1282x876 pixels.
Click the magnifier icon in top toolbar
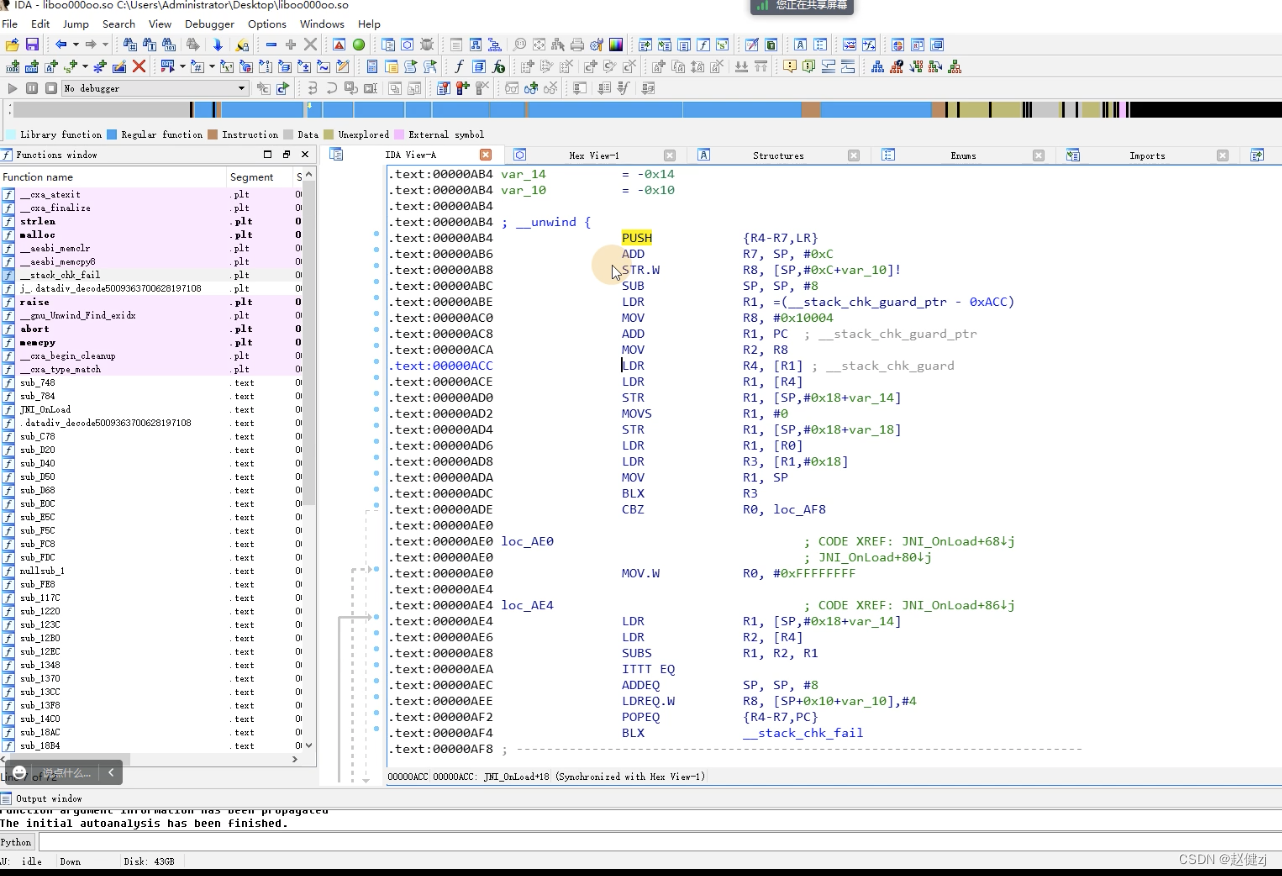520,45
